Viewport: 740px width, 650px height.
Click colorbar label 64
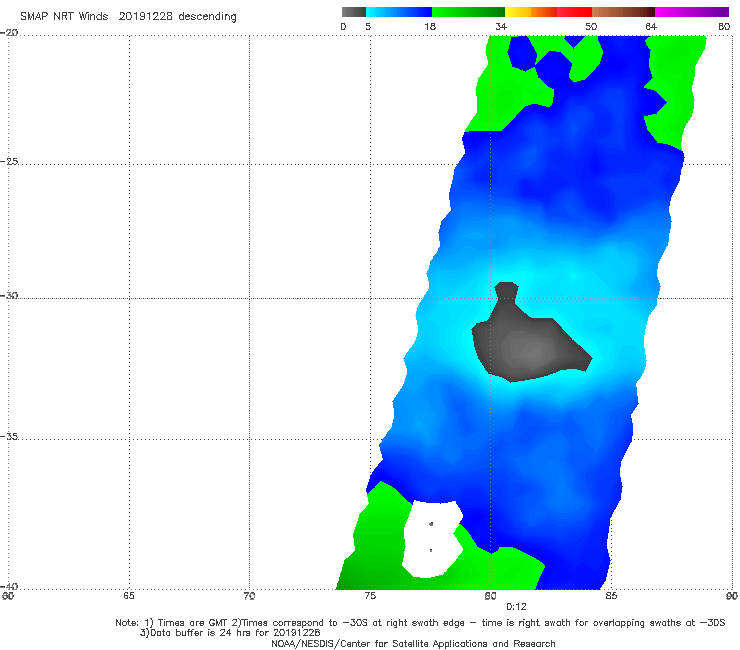pos(651,26)
